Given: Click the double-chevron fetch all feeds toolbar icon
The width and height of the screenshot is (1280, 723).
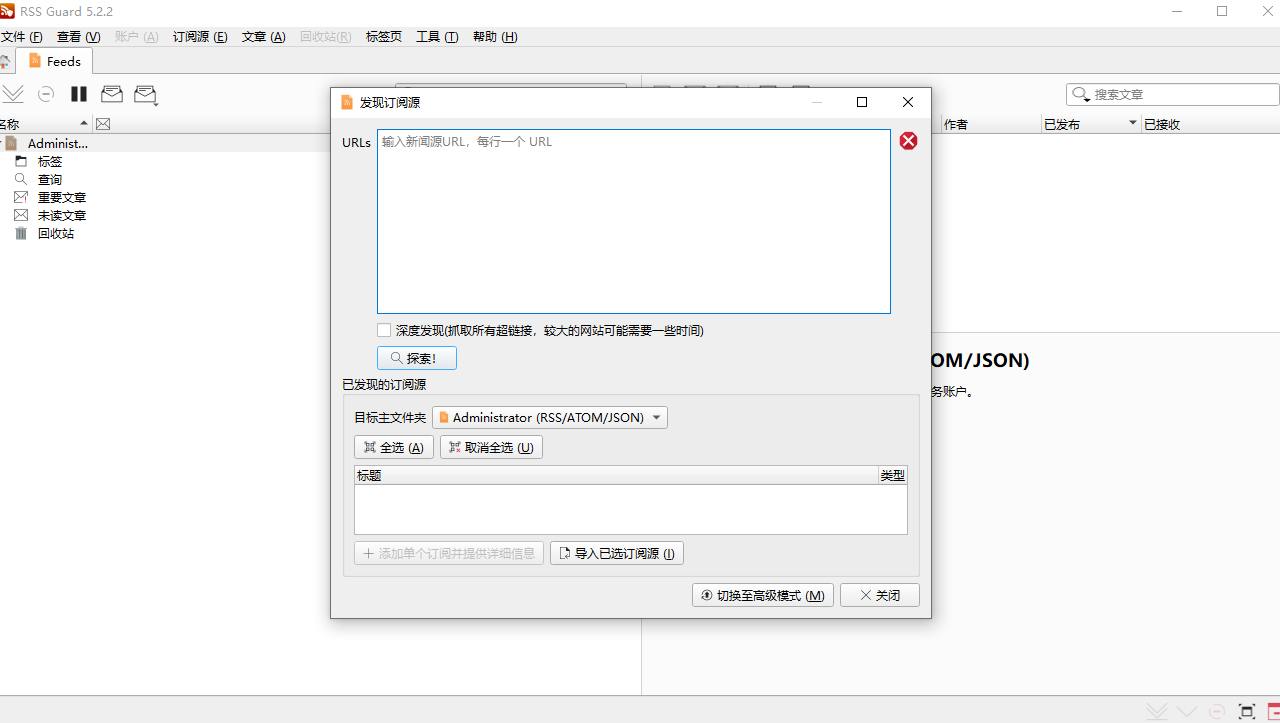Looking at the screenshot, I should click(x=12, y=94).
